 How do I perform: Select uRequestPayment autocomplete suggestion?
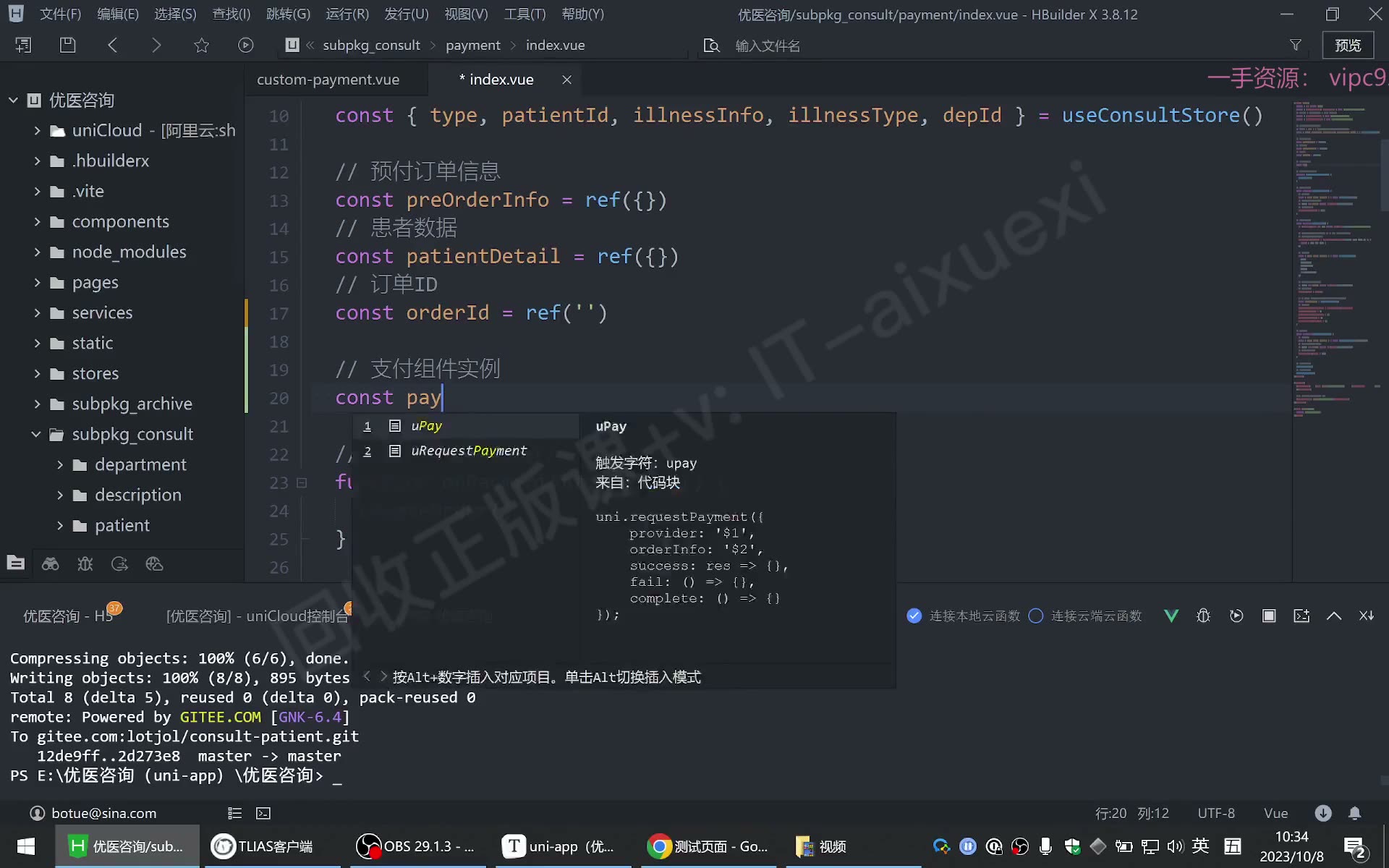(x=469, y=451)
